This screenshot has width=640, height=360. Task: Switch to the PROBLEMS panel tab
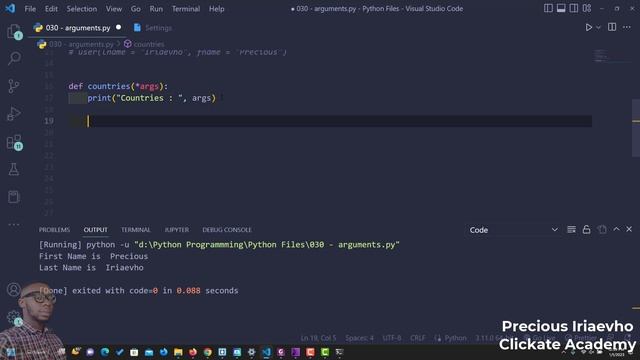(54, 230)
